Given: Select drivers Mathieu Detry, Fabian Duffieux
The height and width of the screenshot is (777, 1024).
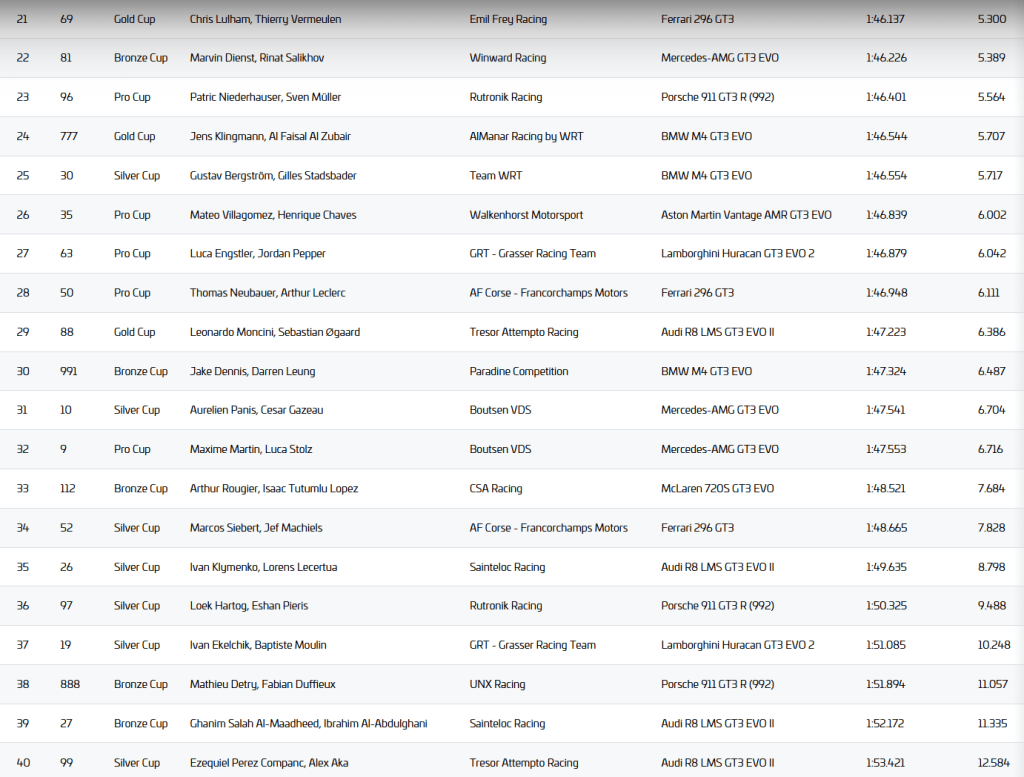Looking at the screenshot, I should pyautogui.click(x=263, y=684).
